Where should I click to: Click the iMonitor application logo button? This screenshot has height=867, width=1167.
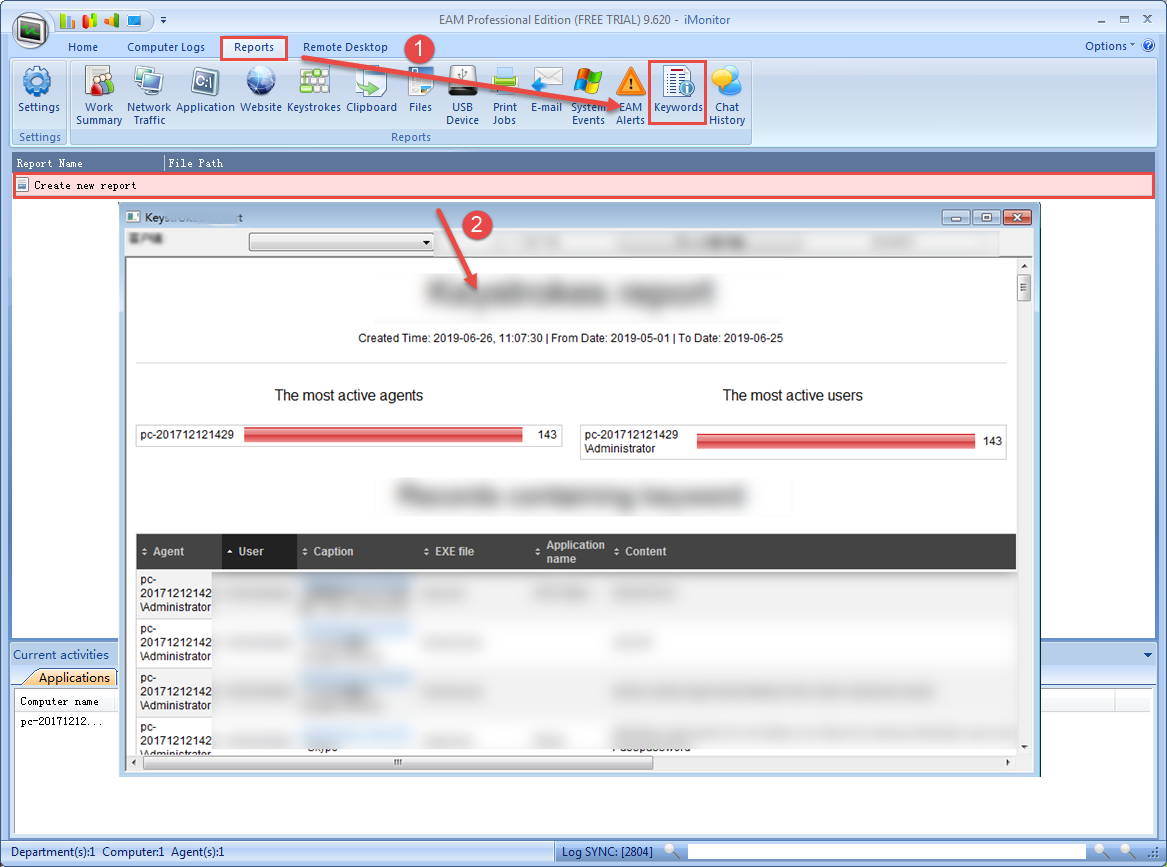click(31, 31)
